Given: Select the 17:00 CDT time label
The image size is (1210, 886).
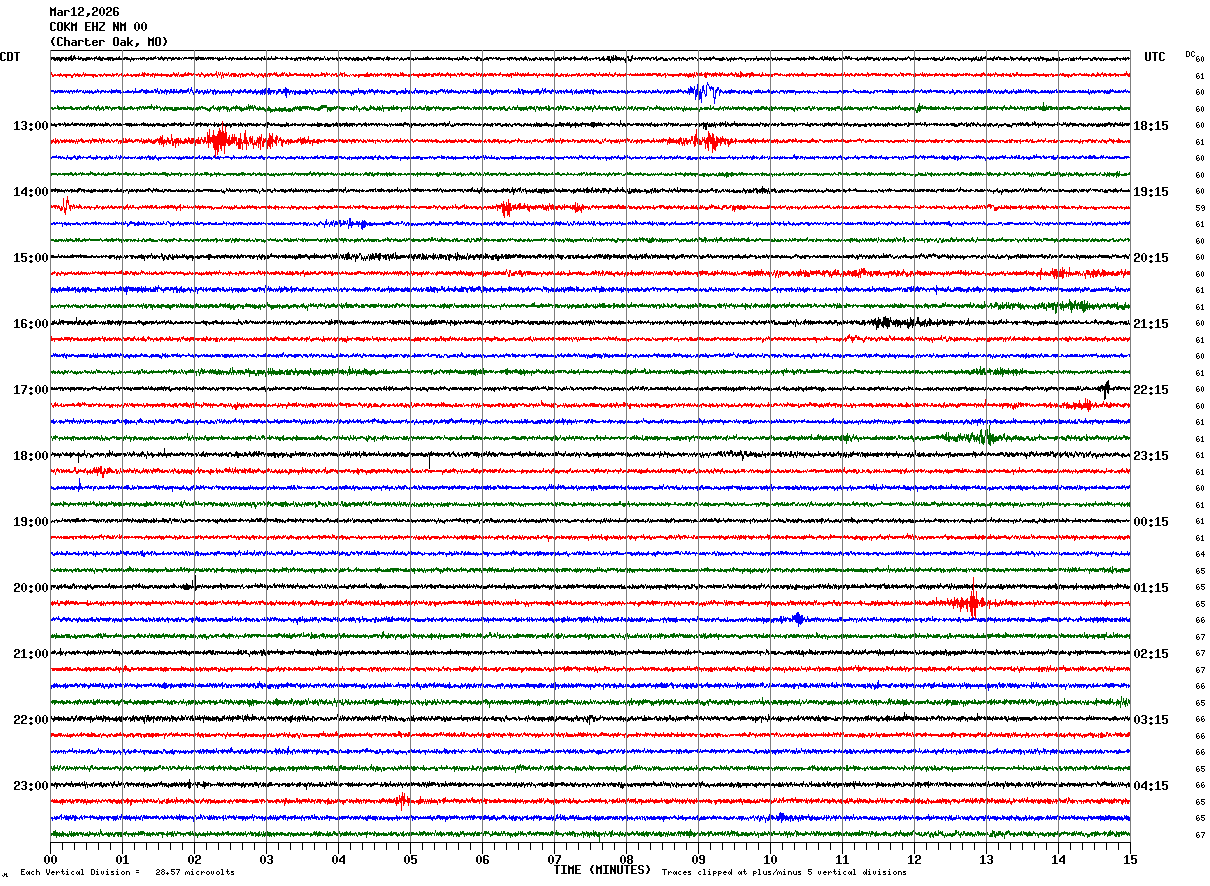Looking at the screenshot, I should tap(30, 389).
